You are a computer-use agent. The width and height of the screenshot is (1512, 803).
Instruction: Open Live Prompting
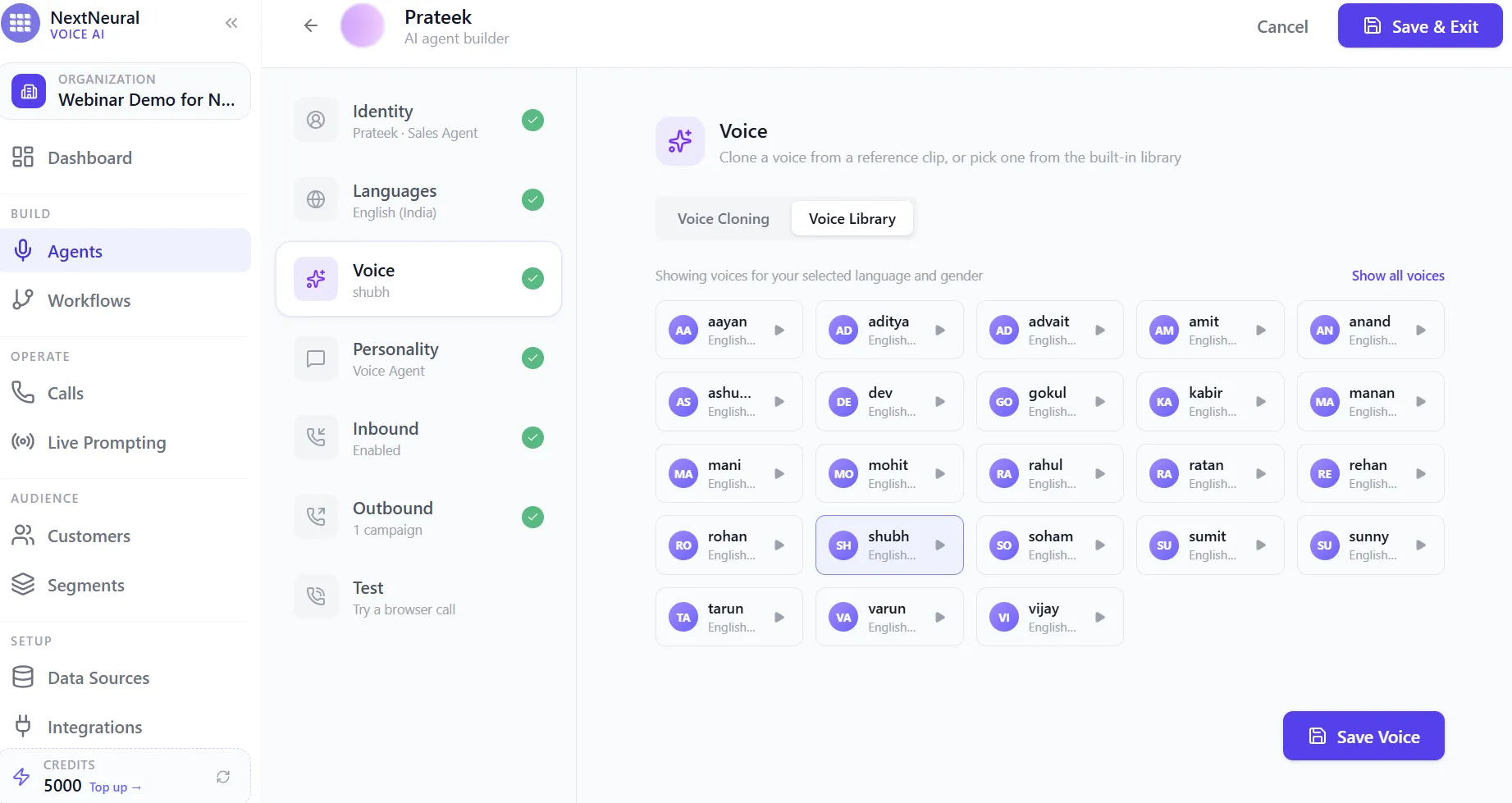126,442
